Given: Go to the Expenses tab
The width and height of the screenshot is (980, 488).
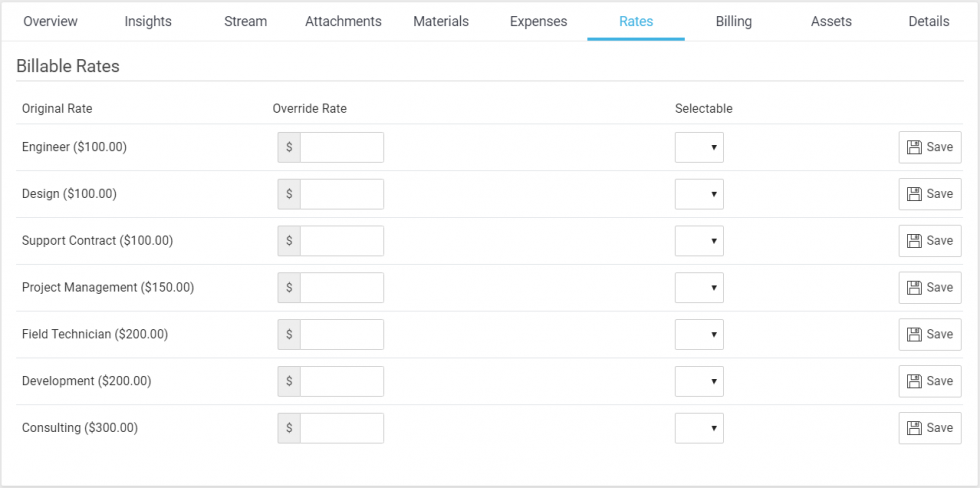Looking at the screenshot, I should [x=538, y=21].
